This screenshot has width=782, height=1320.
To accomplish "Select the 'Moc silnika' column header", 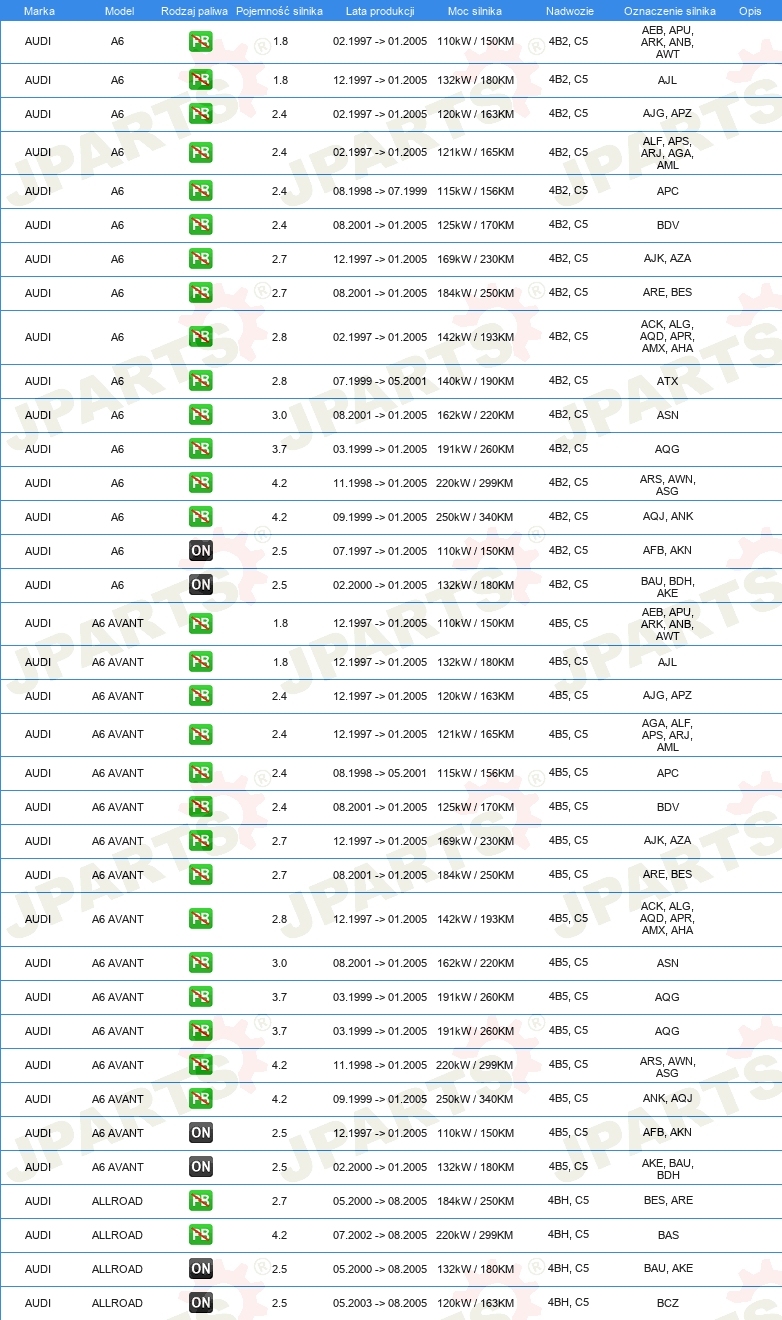I will pos(475,11).
